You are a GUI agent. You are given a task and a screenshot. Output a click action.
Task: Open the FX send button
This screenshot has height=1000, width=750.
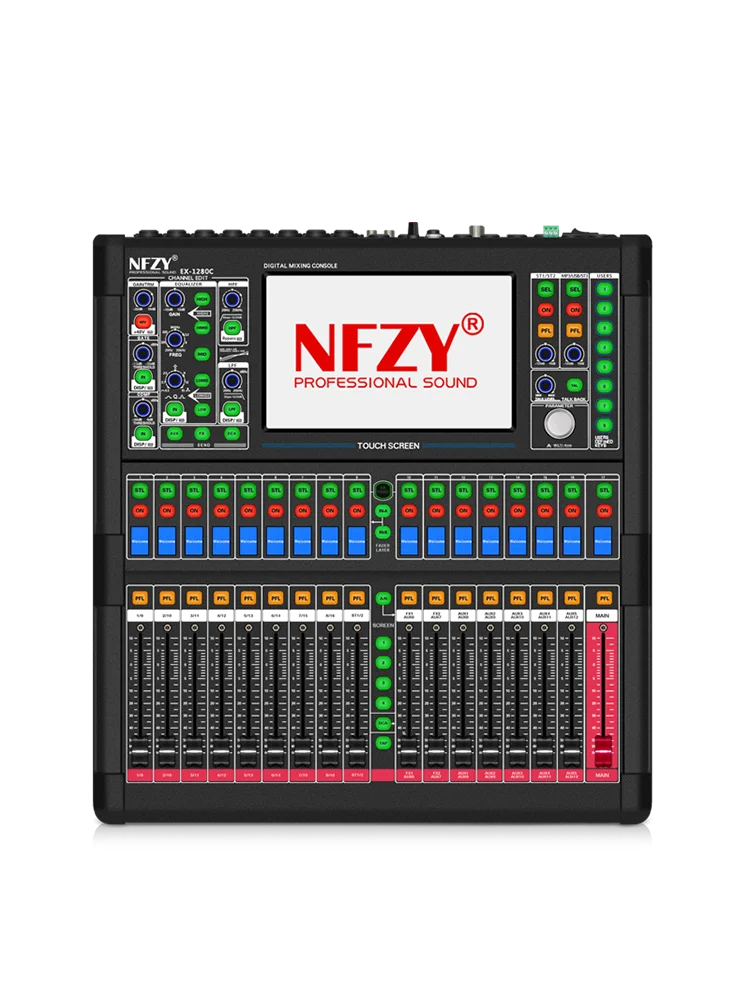click(x=202, y=434)
